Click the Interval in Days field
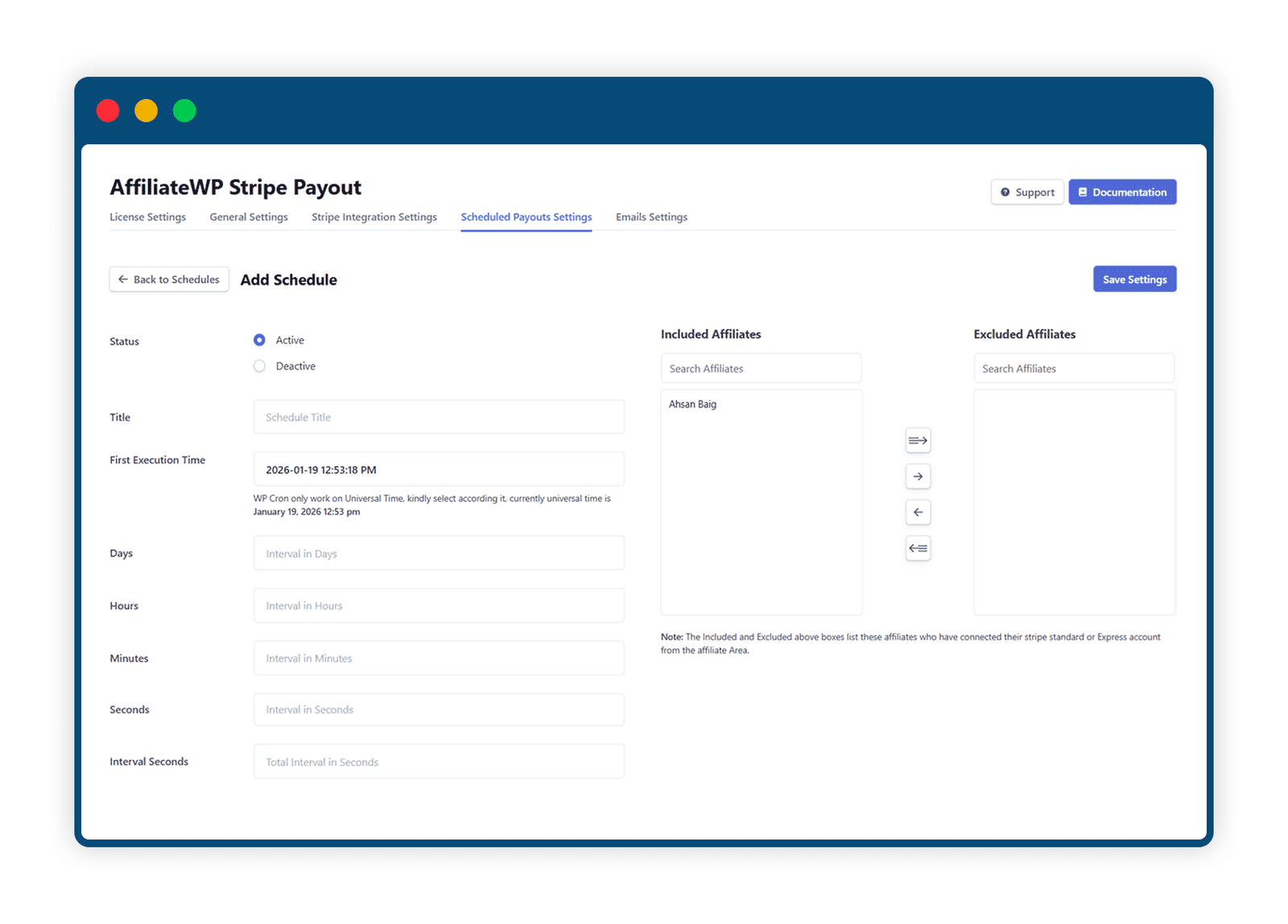Image resolution: width=1288 pixels, height=924 pixels. pyautogui.click(x=439, y=554)
